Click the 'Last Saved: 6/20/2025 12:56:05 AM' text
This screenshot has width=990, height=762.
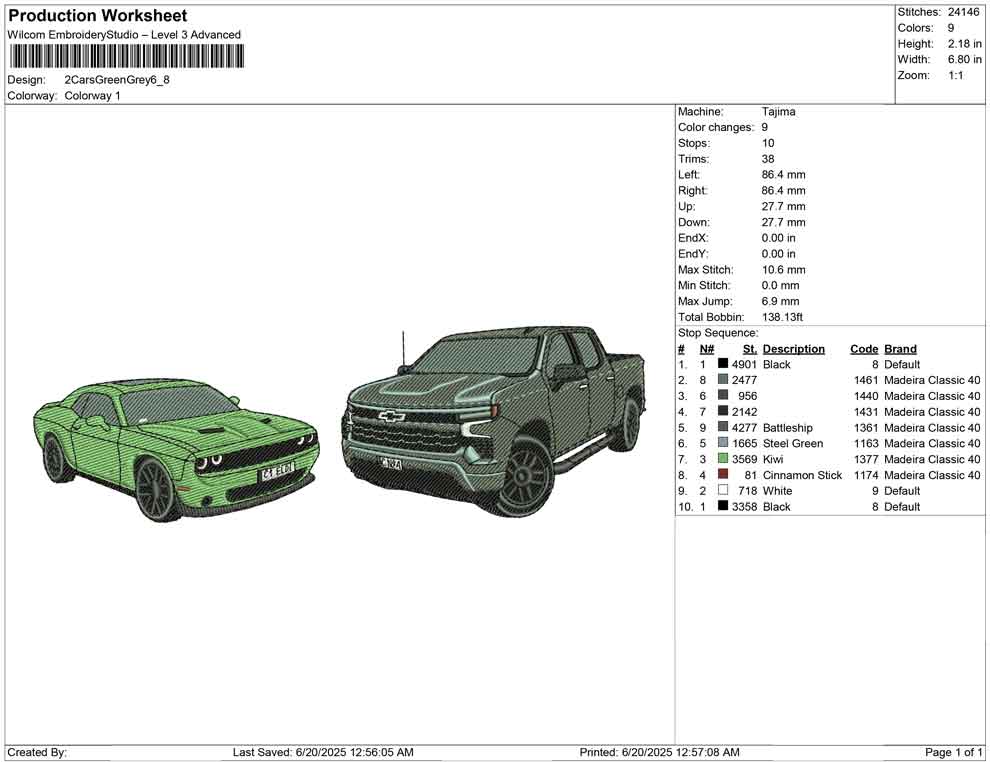tap(323, 752)
